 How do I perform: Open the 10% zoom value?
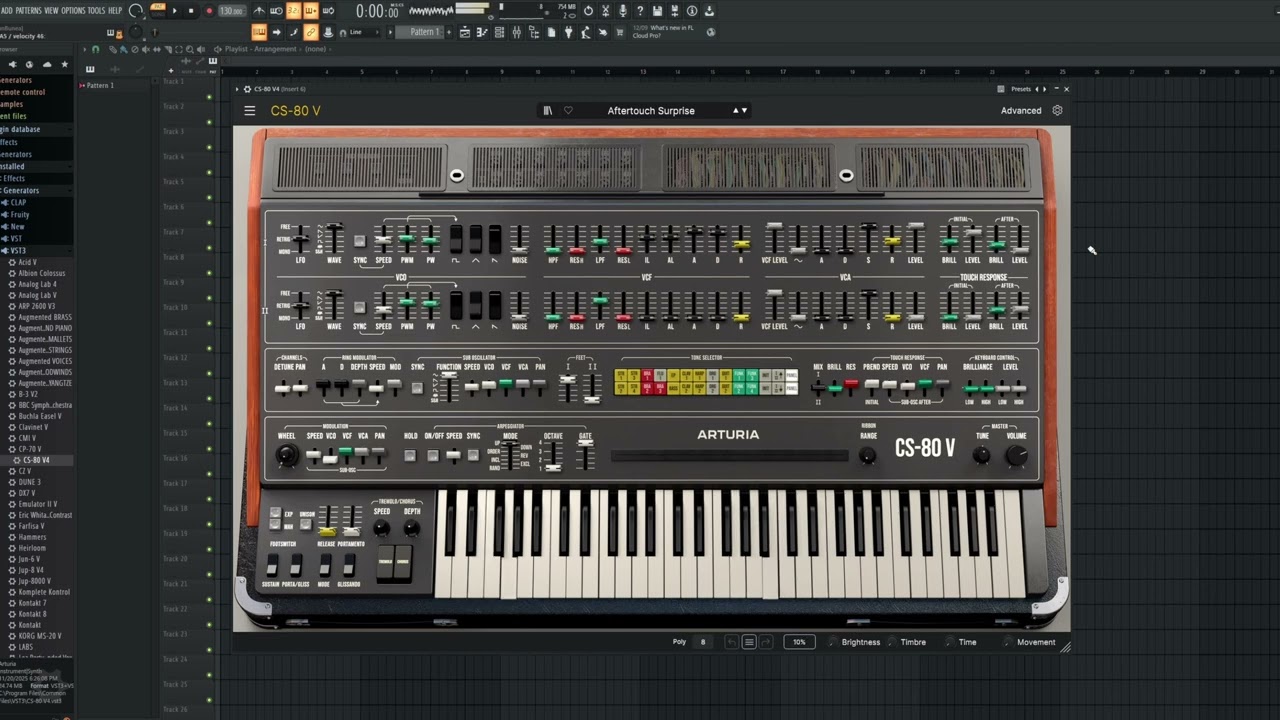(x=799, y=642)
